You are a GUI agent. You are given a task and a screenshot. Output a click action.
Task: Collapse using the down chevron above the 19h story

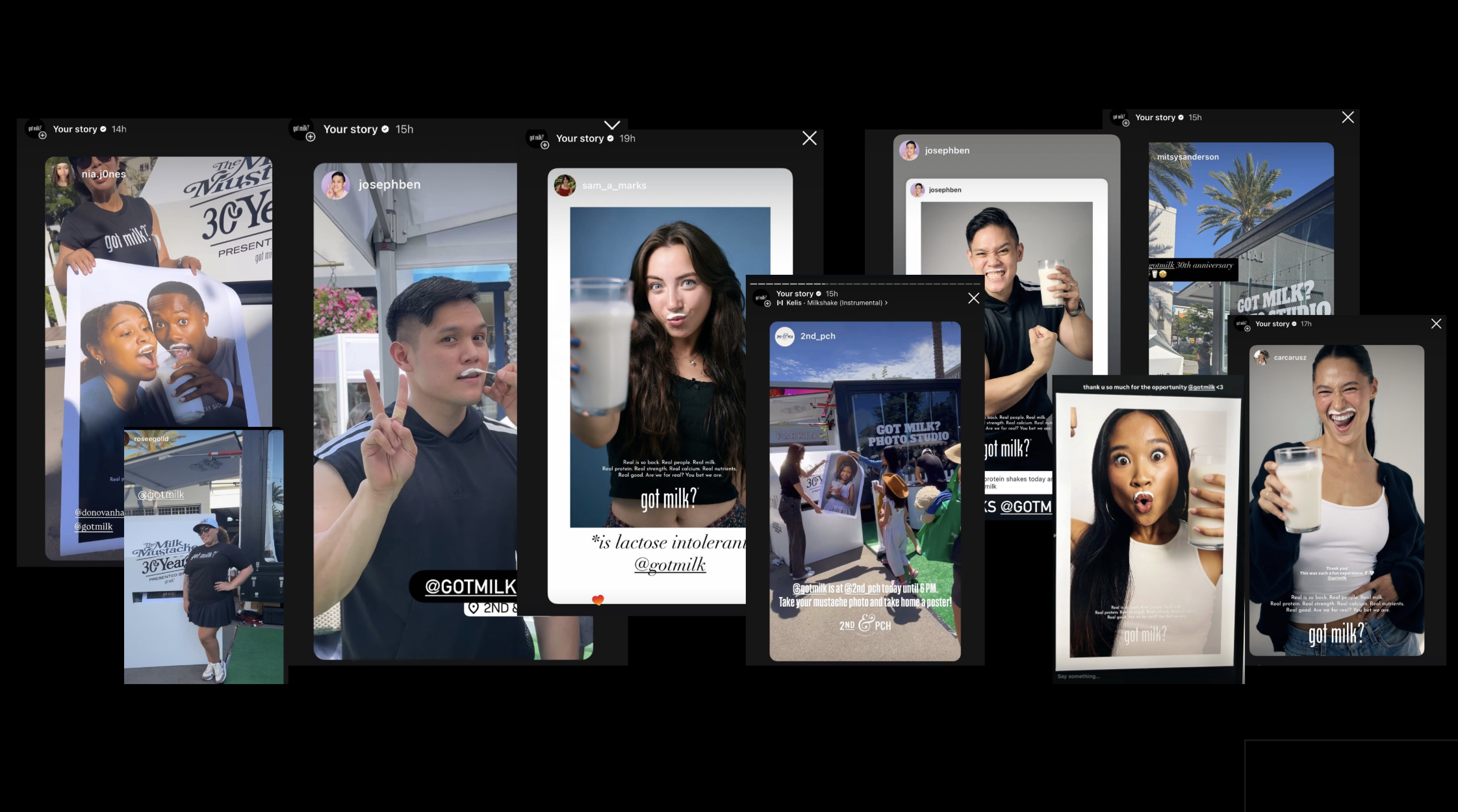click(612, 124)
